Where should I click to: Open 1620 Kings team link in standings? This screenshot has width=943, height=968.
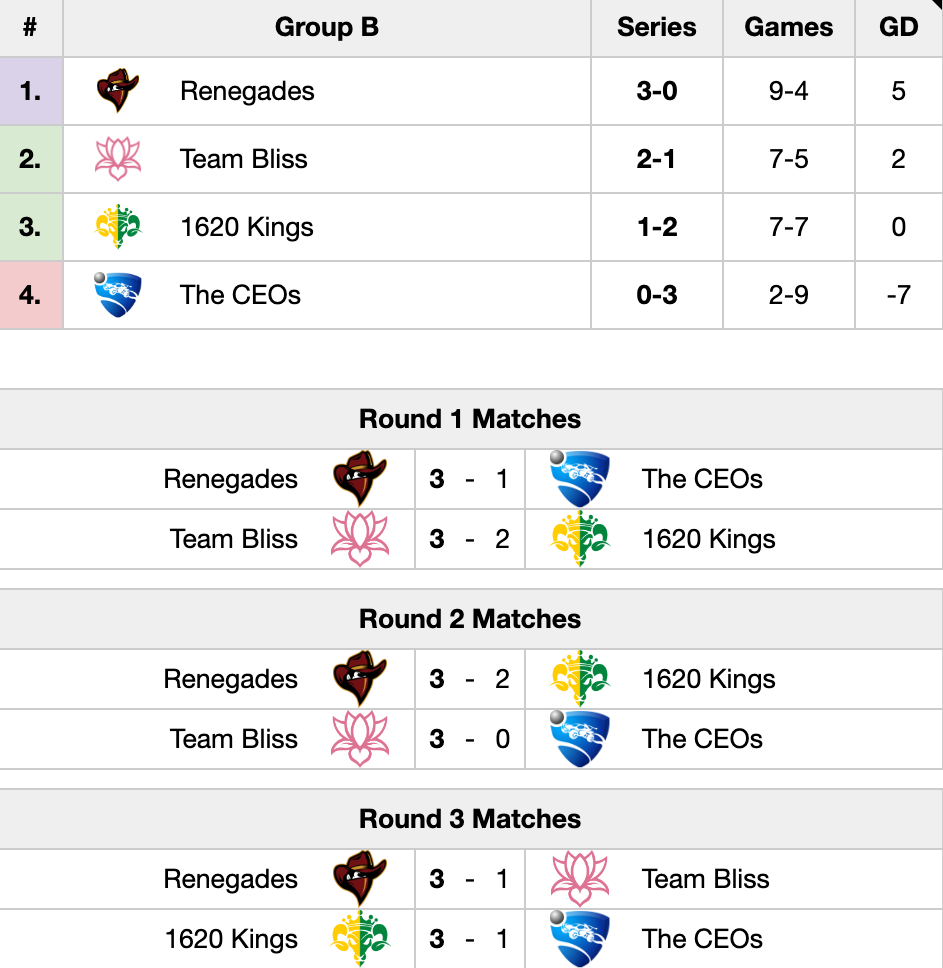click(x=246, y=227)
